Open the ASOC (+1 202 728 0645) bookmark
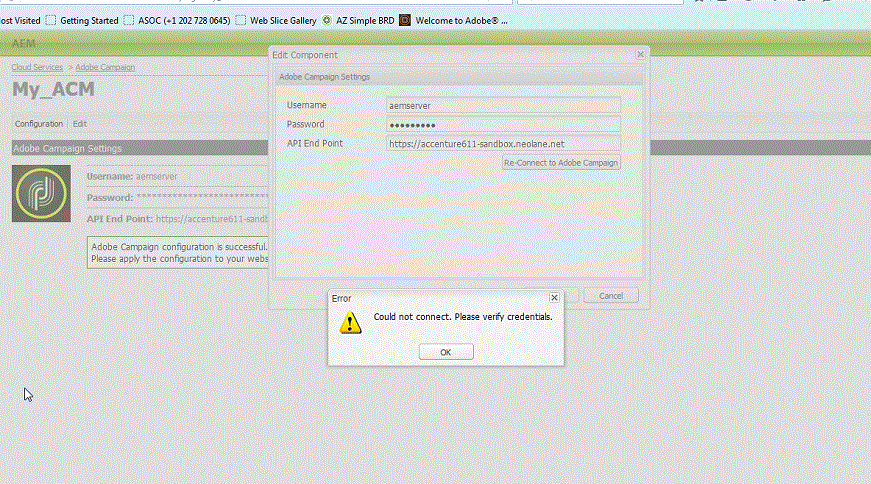Screen dimensions: 871x484 pyautogui.click(x=184, y=21)
